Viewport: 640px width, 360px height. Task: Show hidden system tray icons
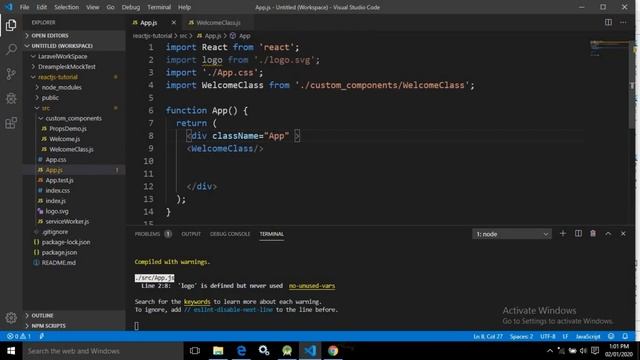click(550, 351)
